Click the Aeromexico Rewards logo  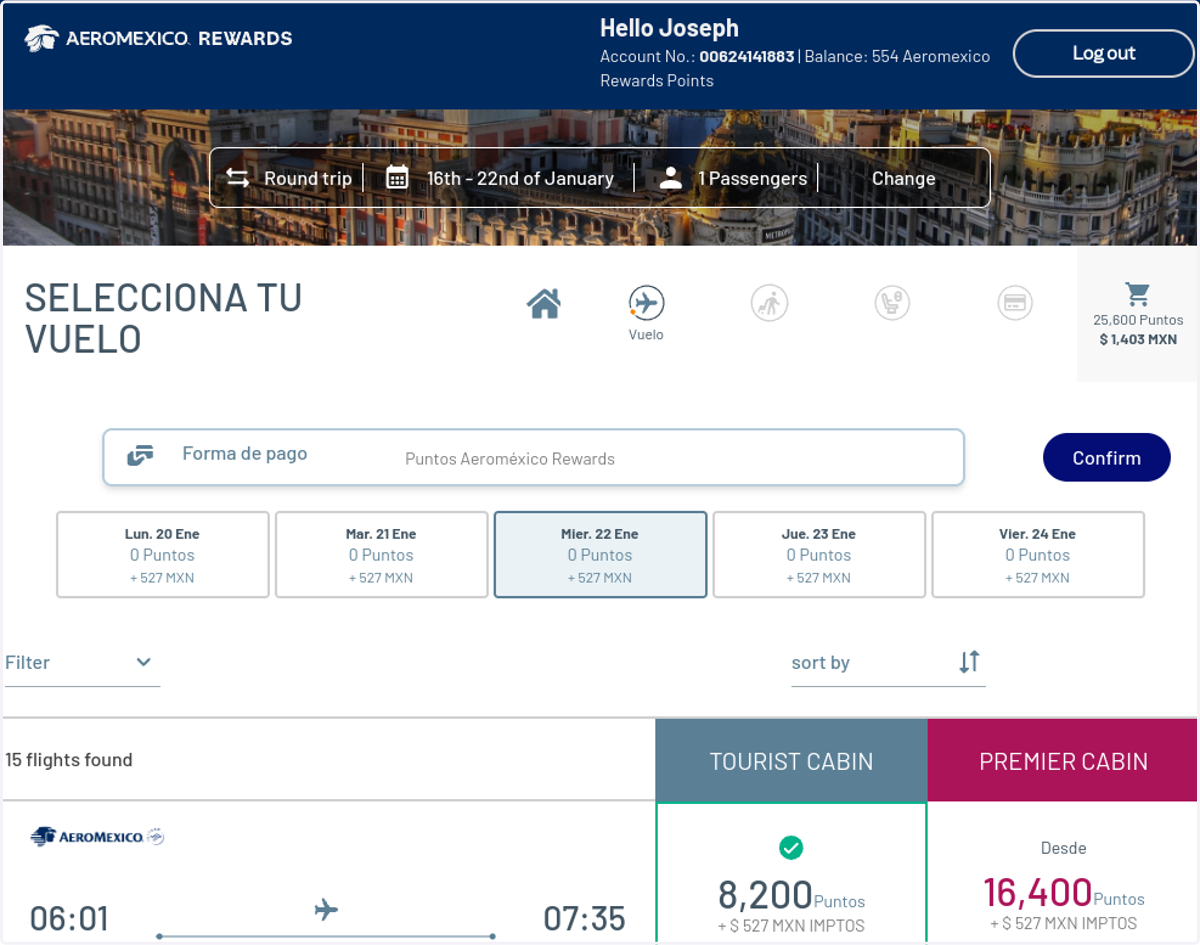158,39
